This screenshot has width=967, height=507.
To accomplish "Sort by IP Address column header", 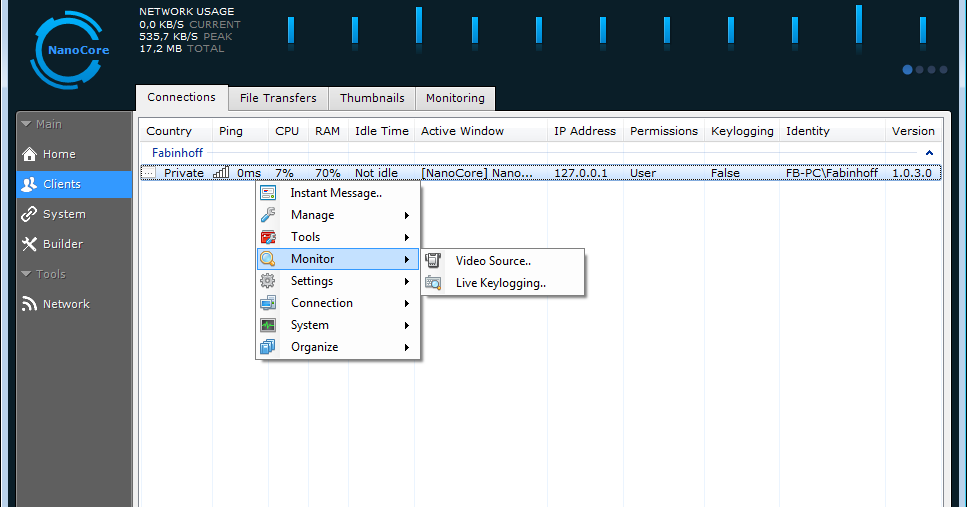I will coord(585,131).
